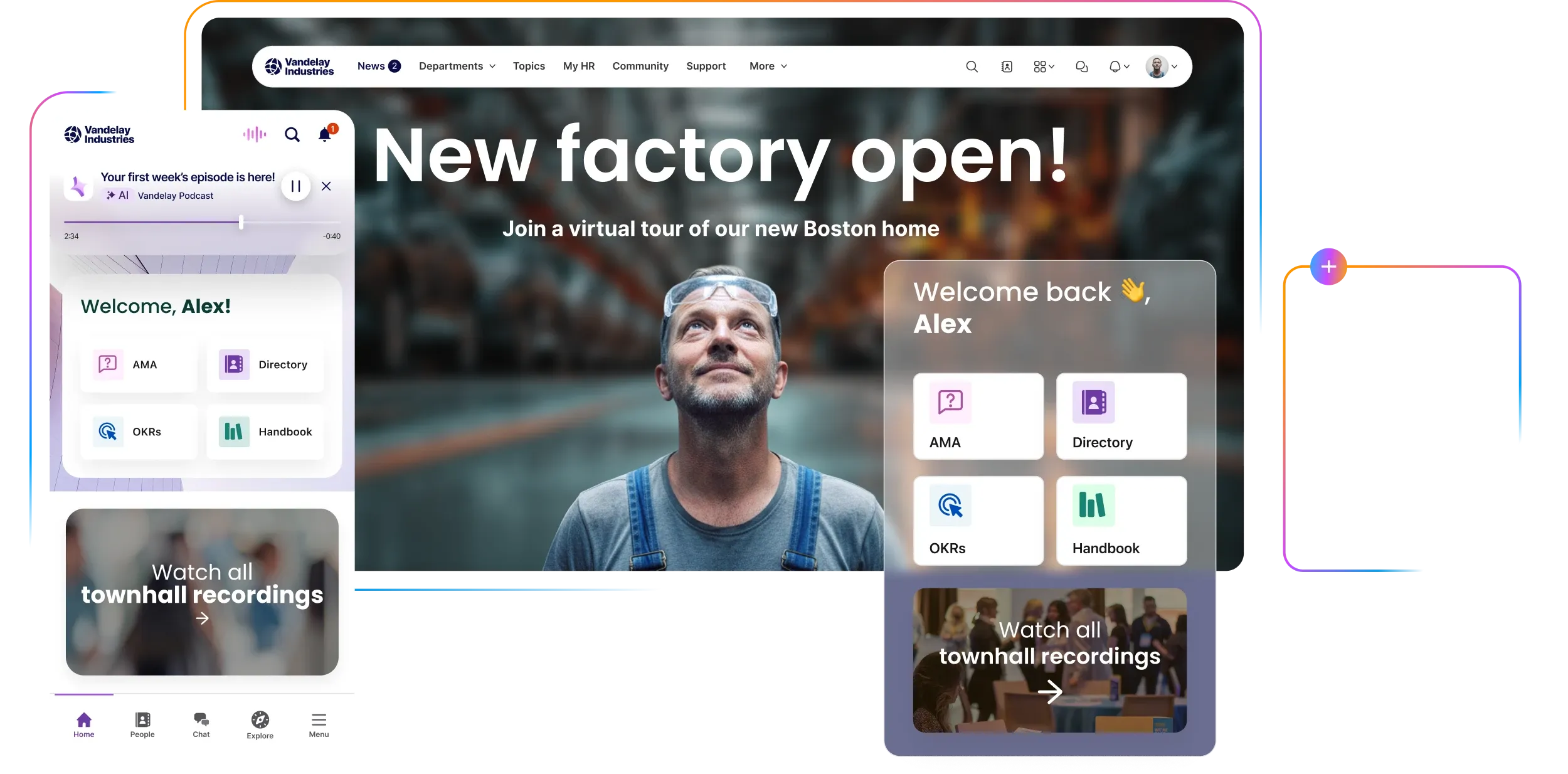Click the search magnifier in the desktop navigation

(x=972, y=66)
